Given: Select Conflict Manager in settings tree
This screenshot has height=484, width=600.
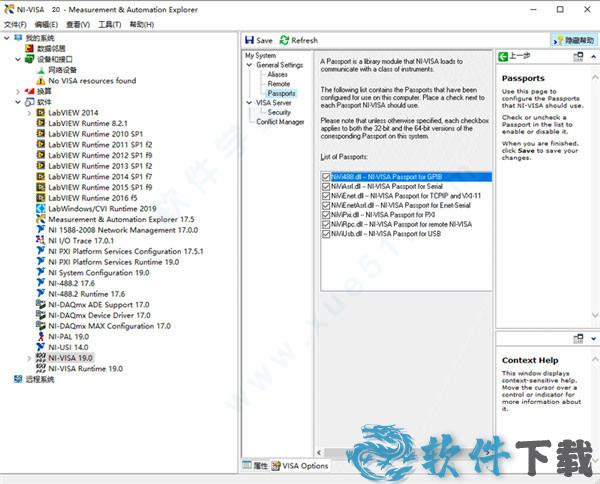Looking at the screenshot, I should pyautogui.click(x=280, y=122).
